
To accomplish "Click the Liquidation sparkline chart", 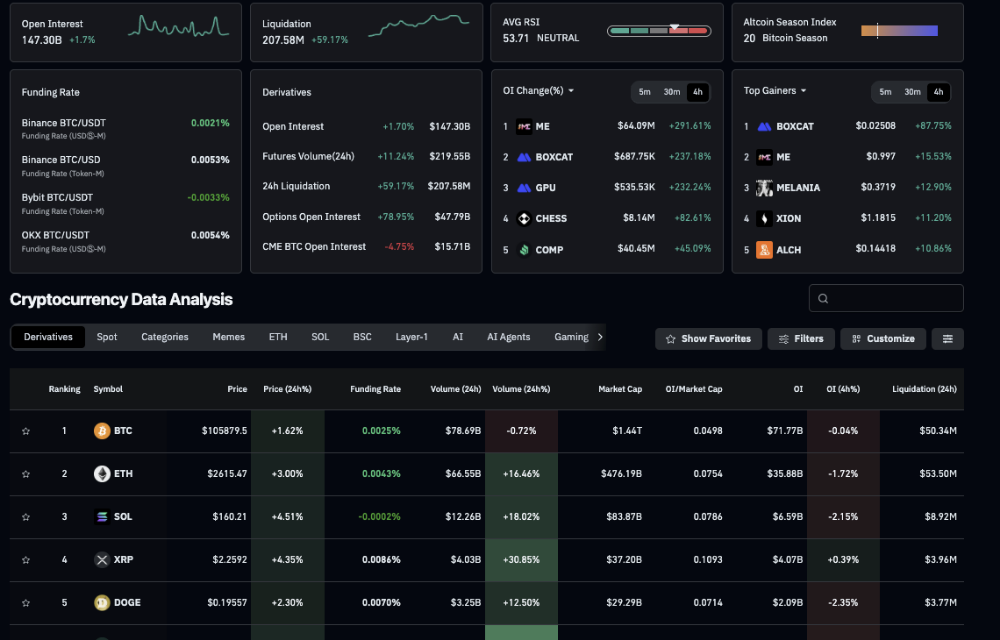I will (419, 25).
